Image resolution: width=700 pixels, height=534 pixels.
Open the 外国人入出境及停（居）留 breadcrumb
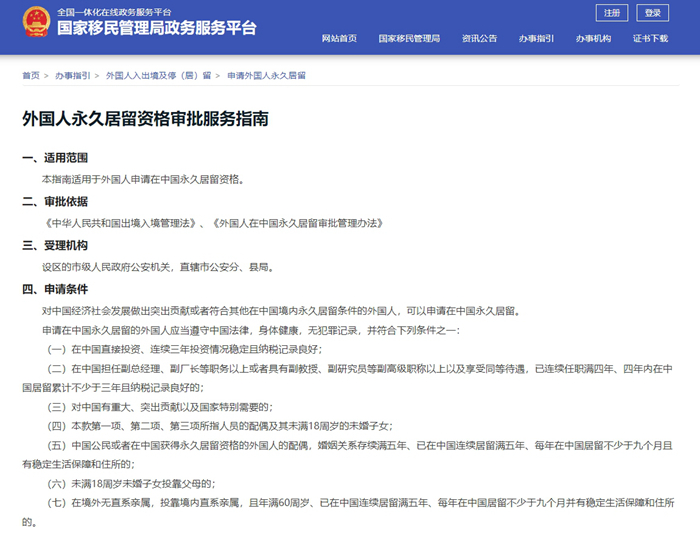(158, 75)
